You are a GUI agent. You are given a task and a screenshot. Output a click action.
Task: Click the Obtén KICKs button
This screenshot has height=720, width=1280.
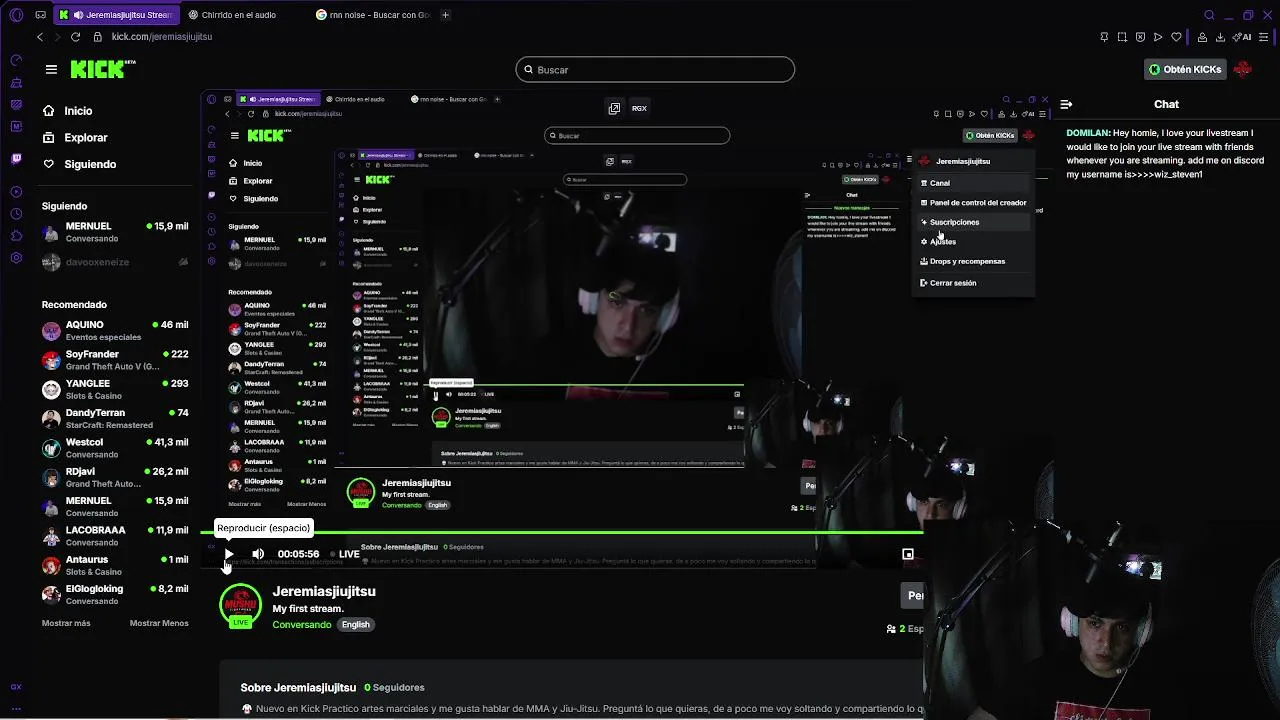click(x=1185, y=69)
